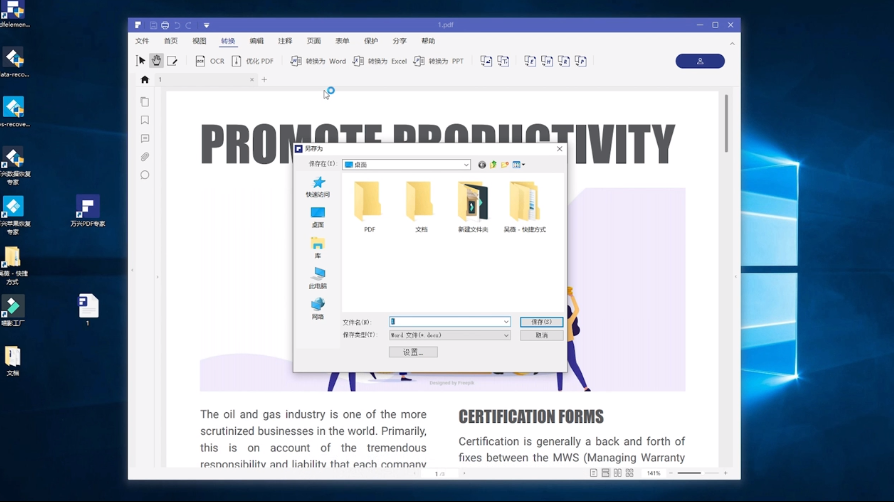Select 库 in the dialog sidebar
Viewport: 894px width, 502px height.
click(318, 248)
